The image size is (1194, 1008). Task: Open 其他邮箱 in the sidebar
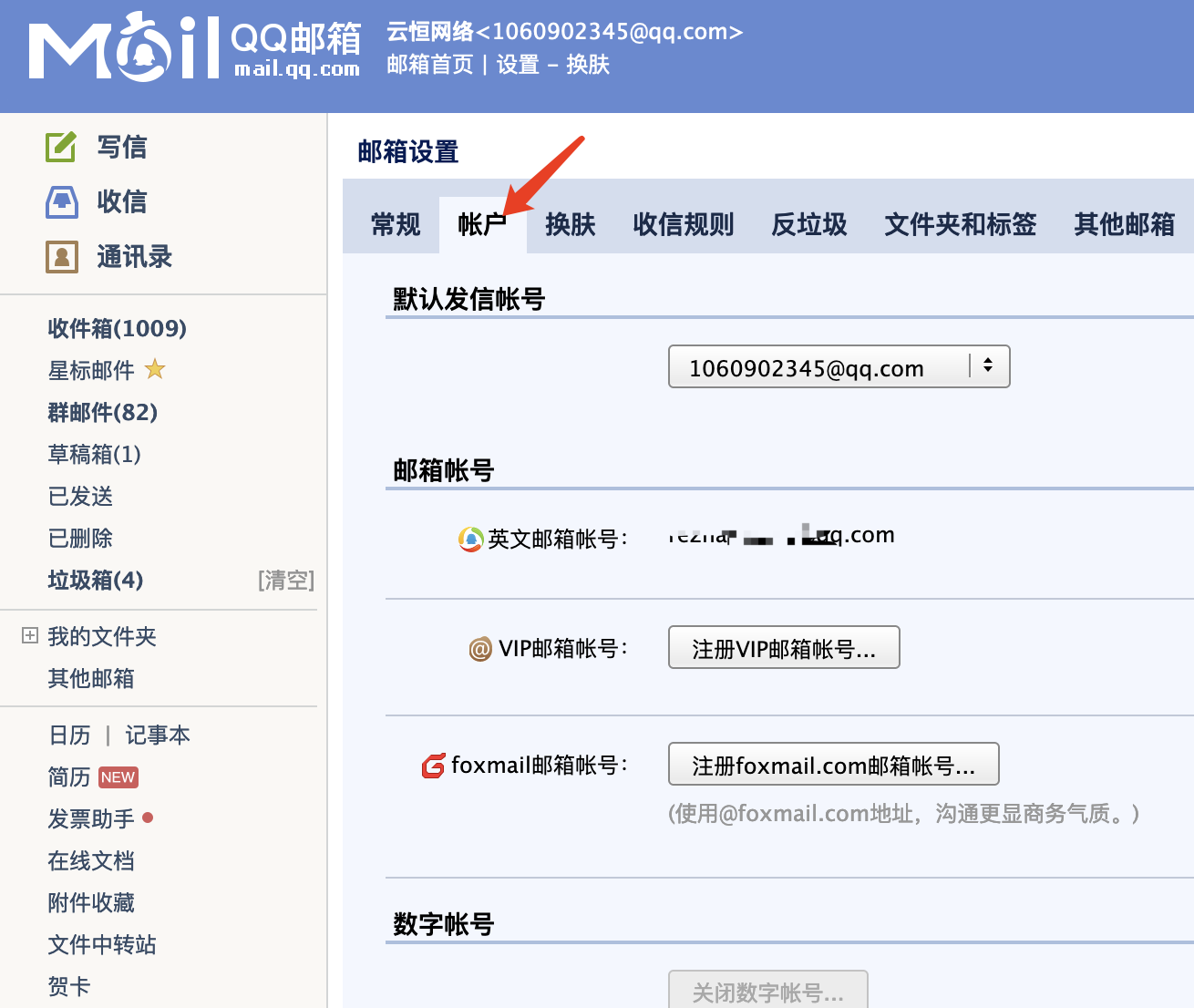[91, 678]
